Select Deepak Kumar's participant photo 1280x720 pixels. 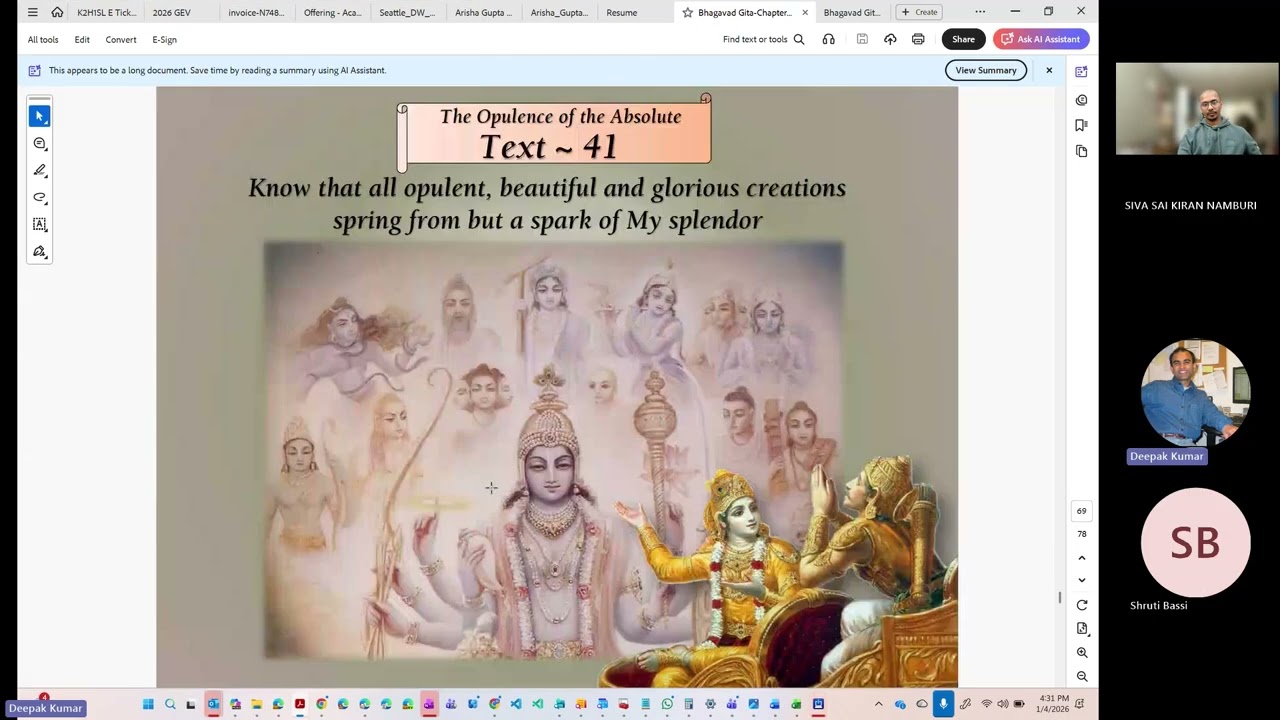(x=1196, y=393)
